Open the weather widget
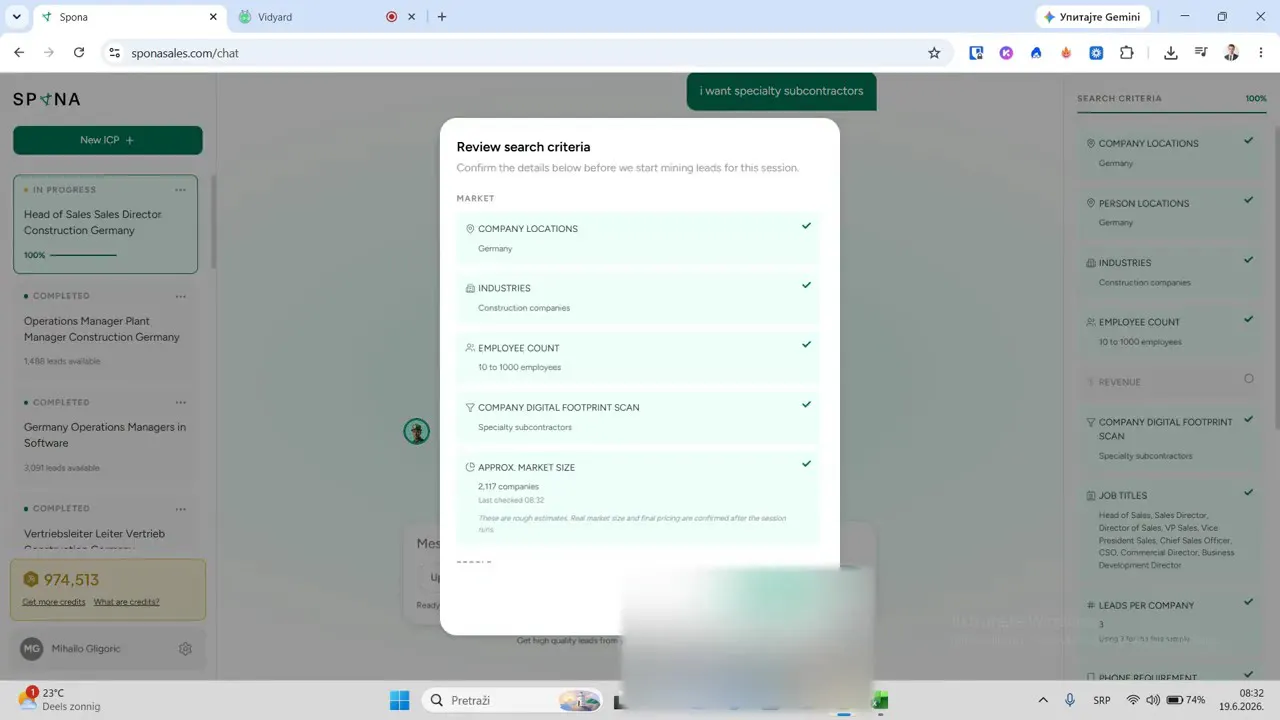Viewport: 1280px width, 720px height. click(x=60, y=699)
